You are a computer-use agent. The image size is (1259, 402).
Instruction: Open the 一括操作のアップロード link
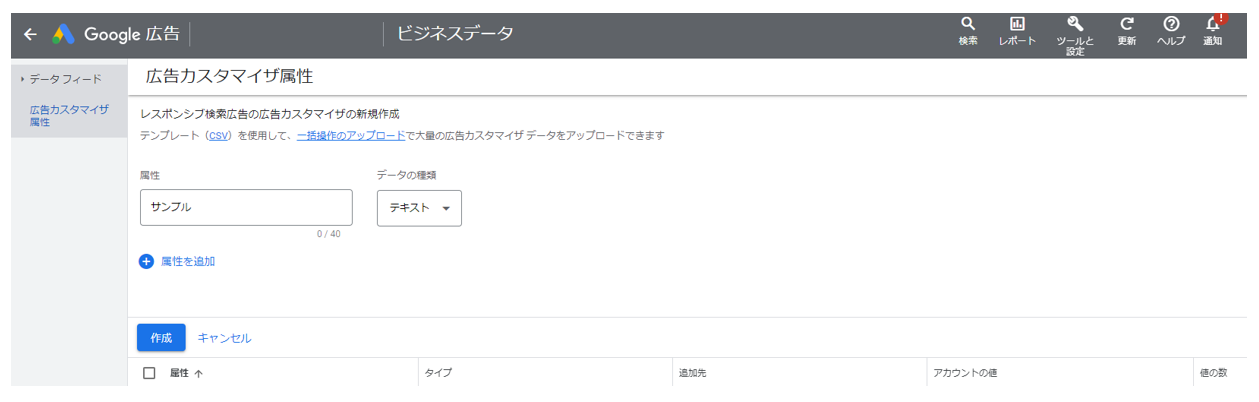point(351,135)
